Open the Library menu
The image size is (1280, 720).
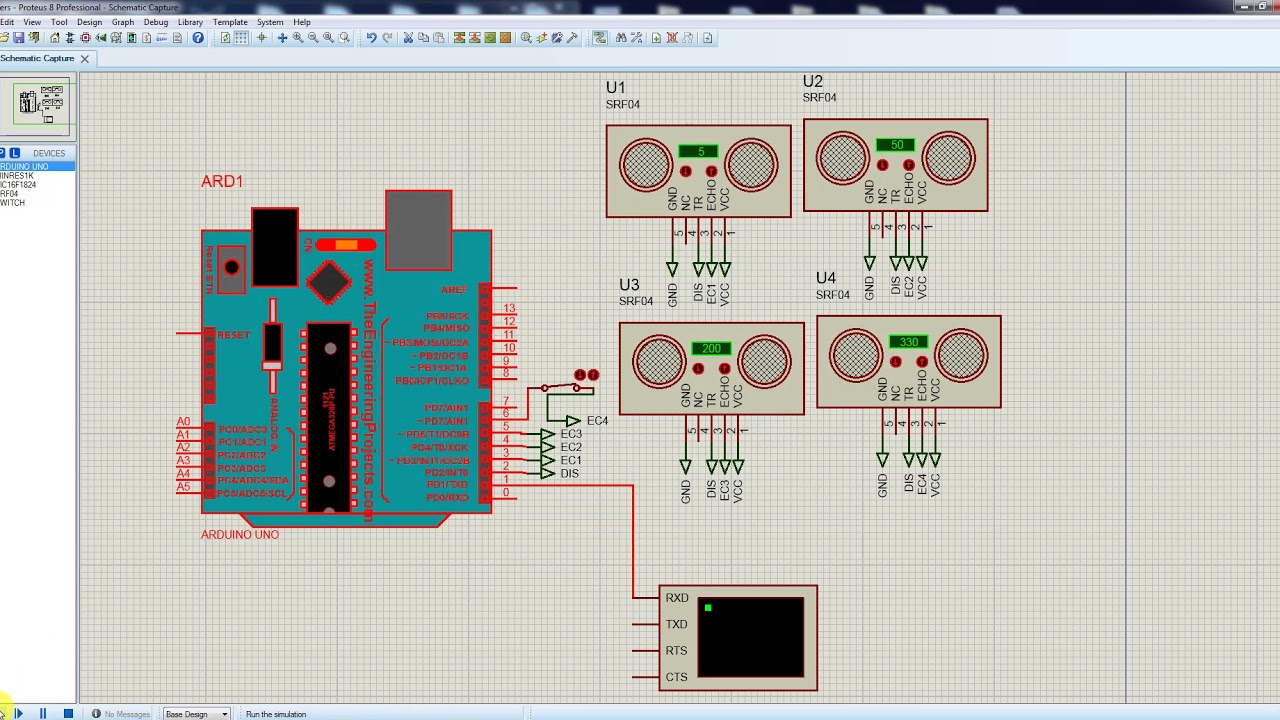click(190, 22)
